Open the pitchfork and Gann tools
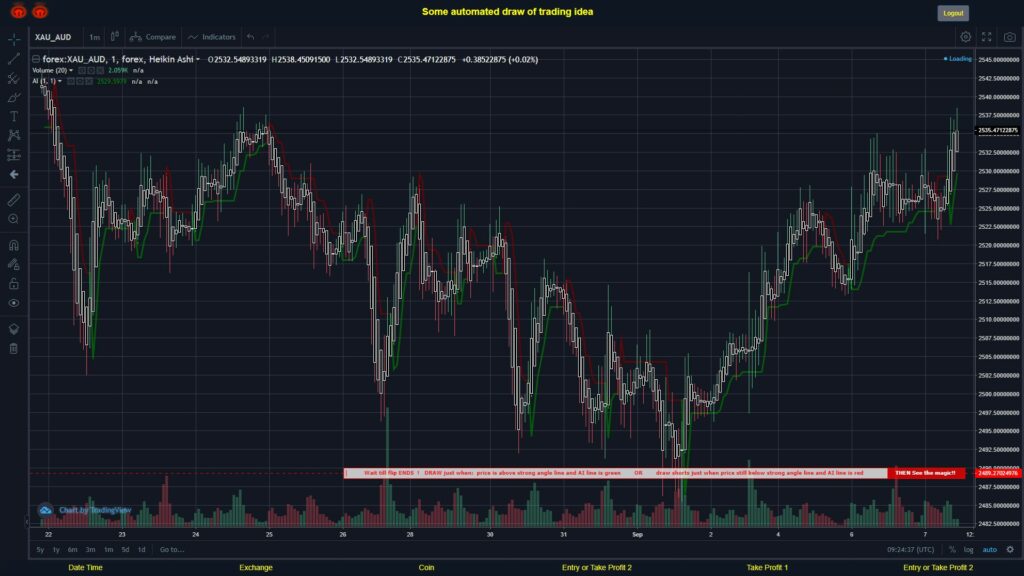 pos(14,78)
